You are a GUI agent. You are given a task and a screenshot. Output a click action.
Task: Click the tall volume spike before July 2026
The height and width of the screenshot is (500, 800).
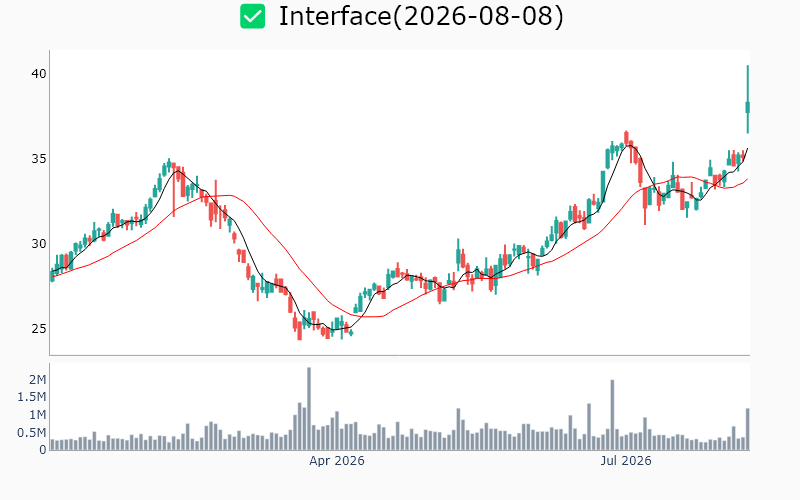(612, 415)
